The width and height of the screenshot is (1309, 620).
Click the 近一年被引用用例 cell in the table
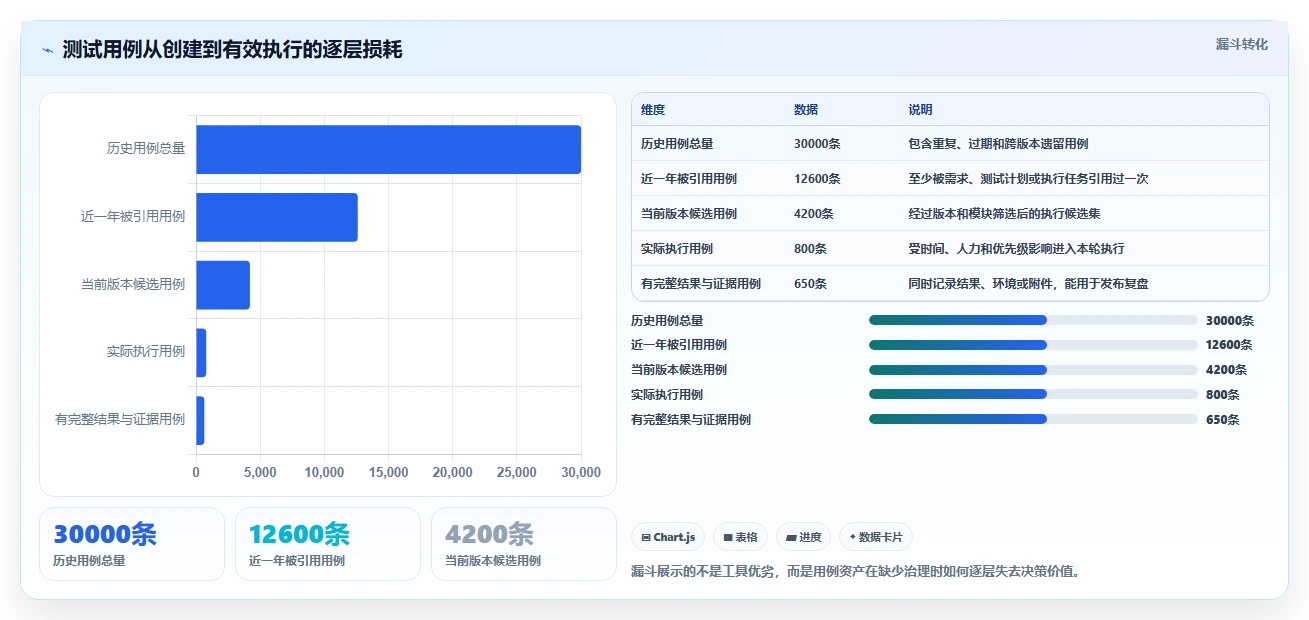[x=689, y=179]
